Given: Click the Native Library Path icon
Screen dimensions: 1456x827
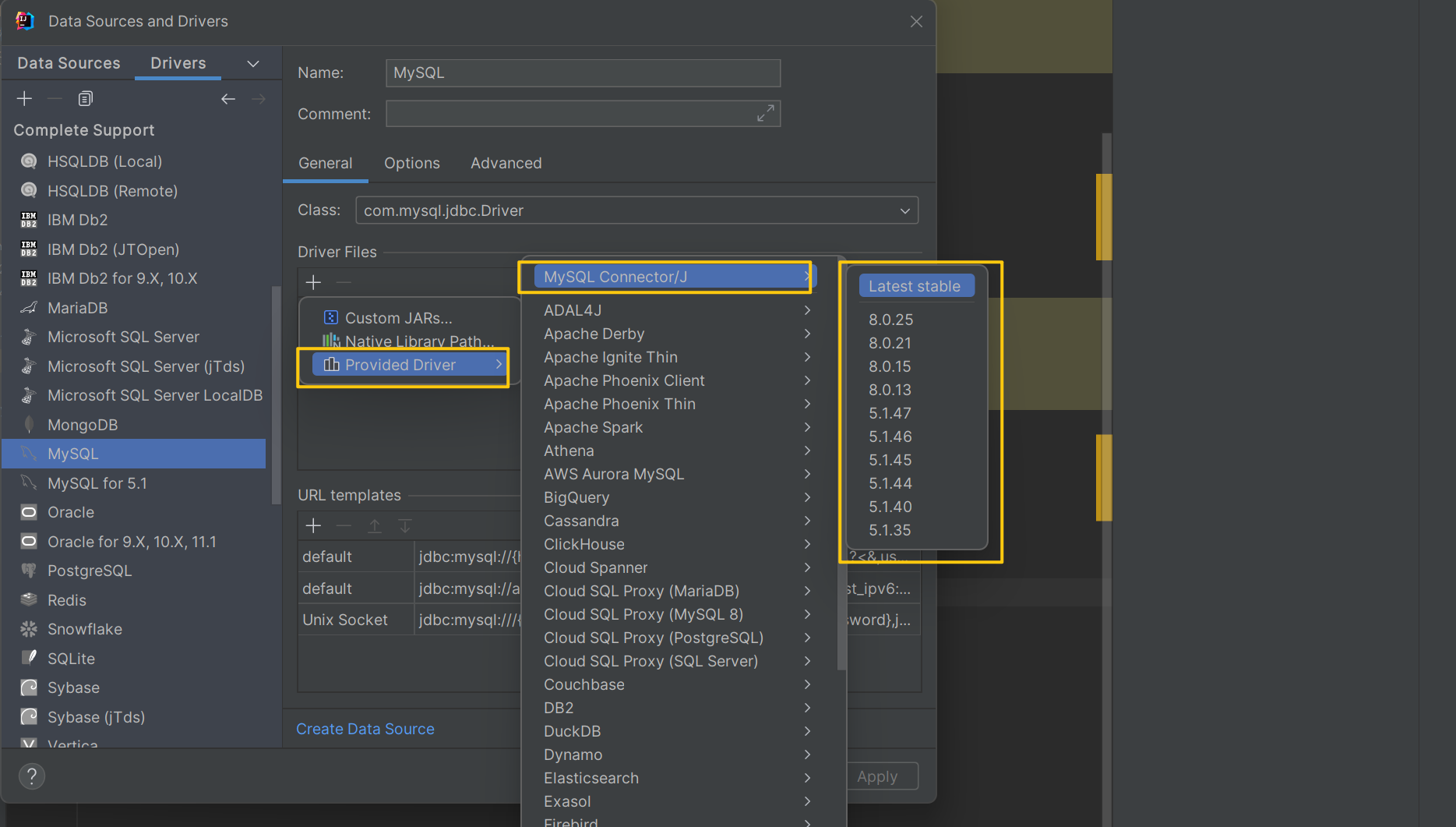Looking at the screenshot, I should tap(330, 341).
